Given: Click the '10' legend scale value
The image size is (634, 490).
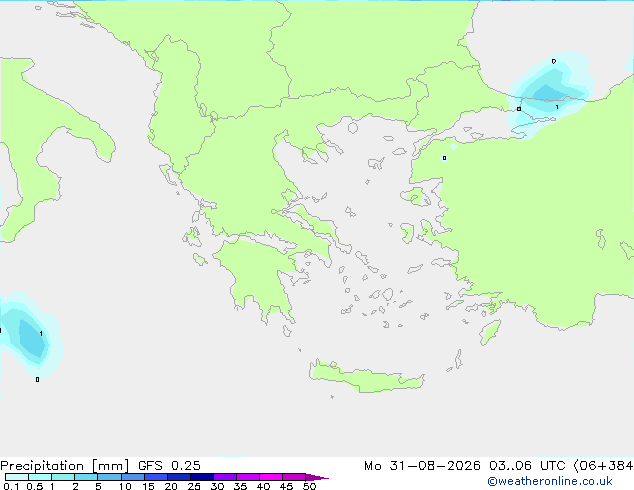Looking at the screenshot, I should click(125, 486).
